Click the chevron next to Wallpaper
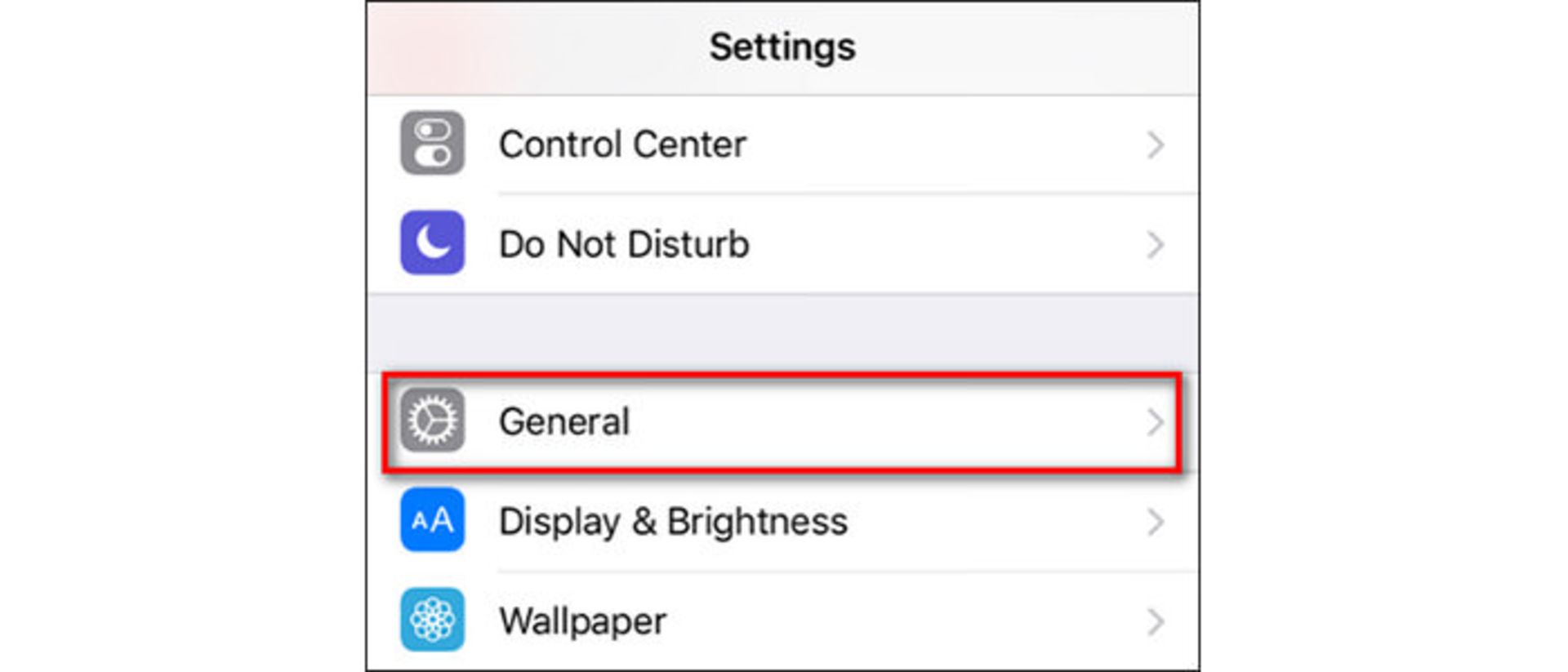The height and width of the screenshot is (672, 1568). [1155, 621]
